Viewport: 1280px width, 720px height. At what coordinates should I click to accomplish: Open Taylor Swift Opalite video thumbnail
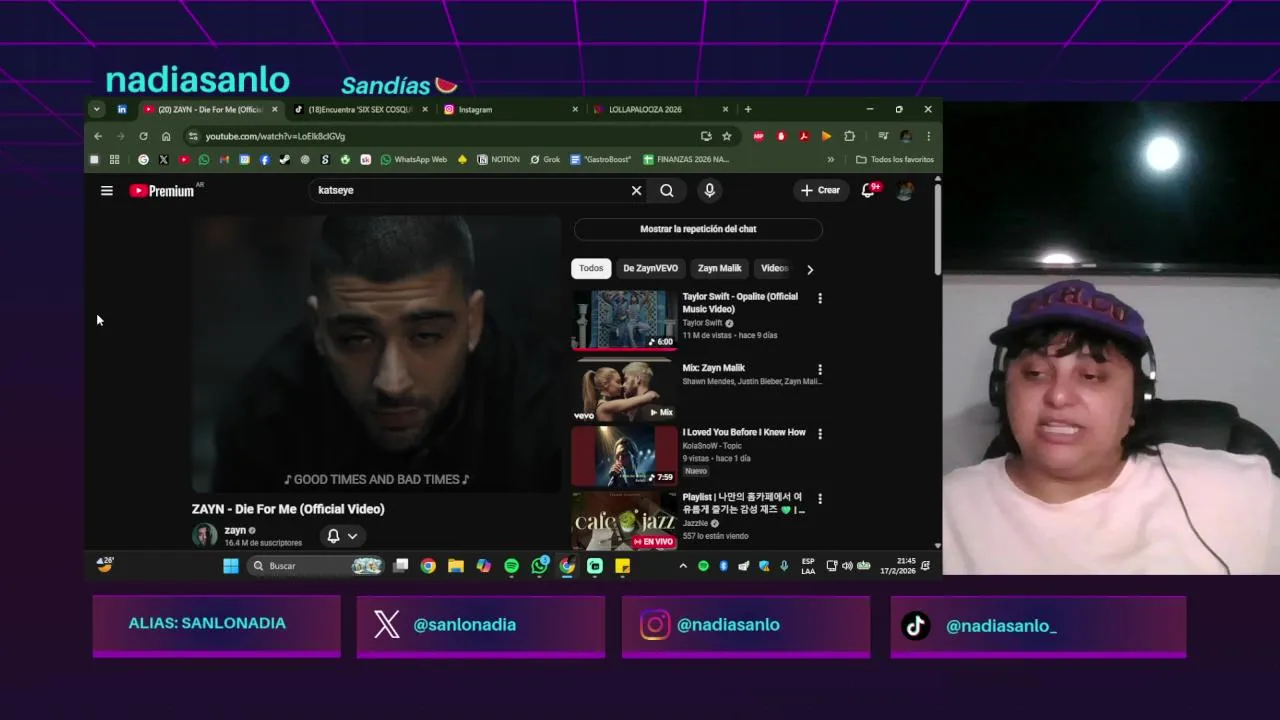coord(624,319)
